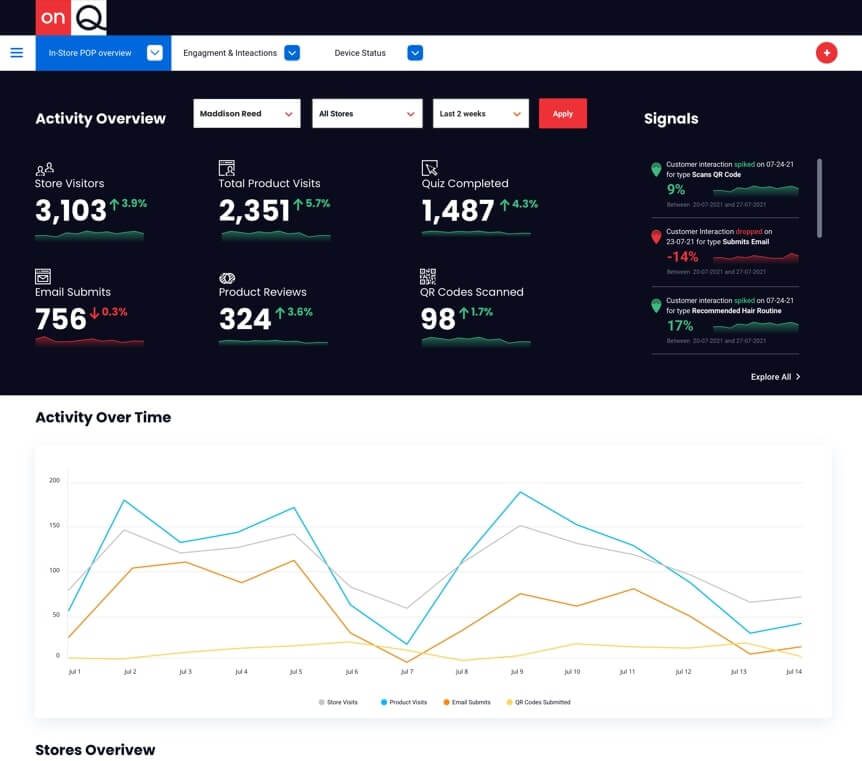Viewport: 862px width, 761px height.
Task: Expand the All Stores dropdown
Action: pyautogui.click(x=366, y=114)
